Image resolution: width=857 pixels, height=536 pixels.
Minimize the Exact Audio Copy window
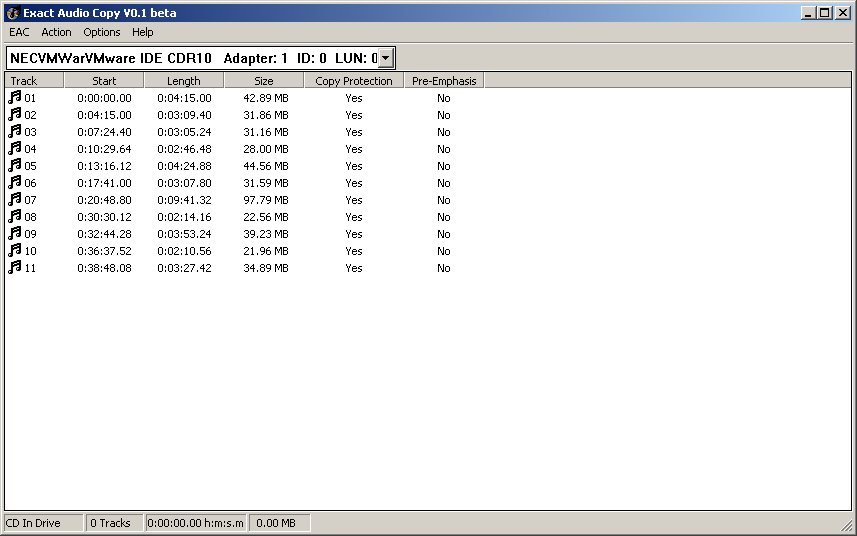tap(808, 13)
